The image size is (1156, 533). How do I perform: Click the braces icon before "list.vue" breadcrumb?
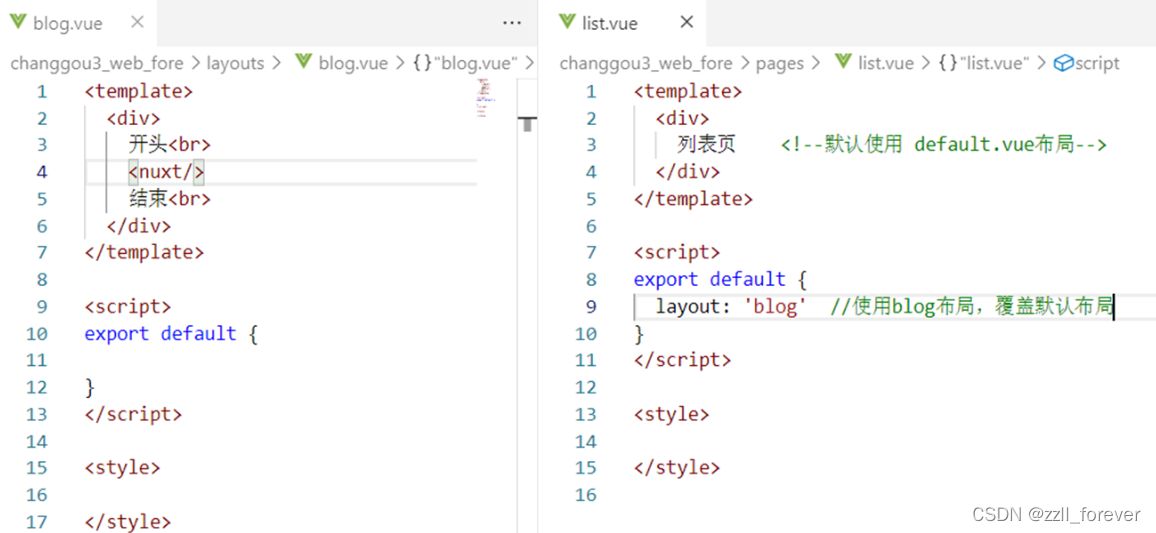[947, 63]
